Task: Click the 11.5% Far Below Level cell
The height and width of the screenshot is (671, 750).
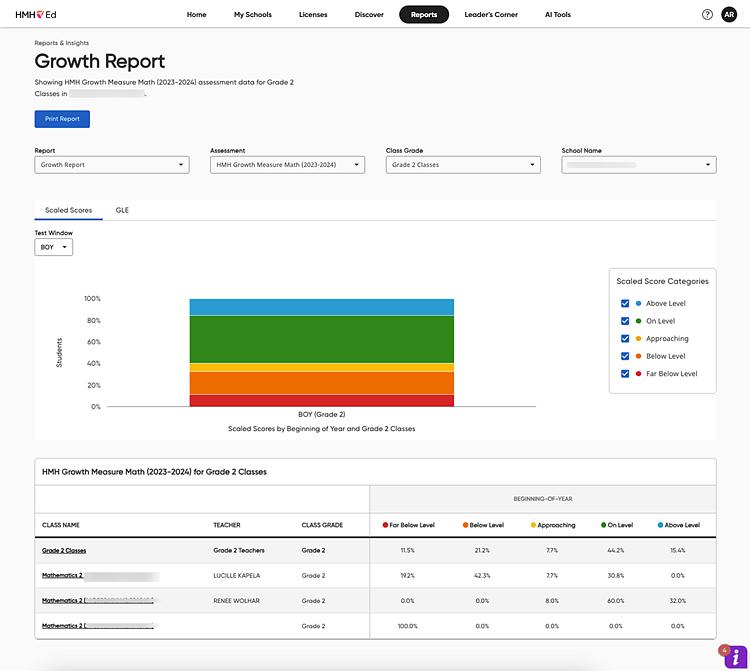Action: [408, 550]
